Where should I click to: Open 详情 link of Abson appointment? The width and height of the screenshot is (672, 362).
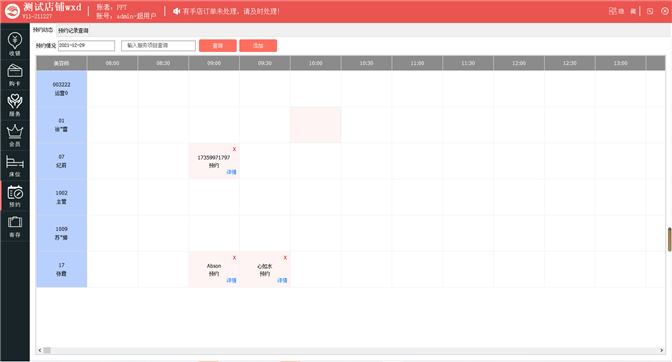(231, 280)
